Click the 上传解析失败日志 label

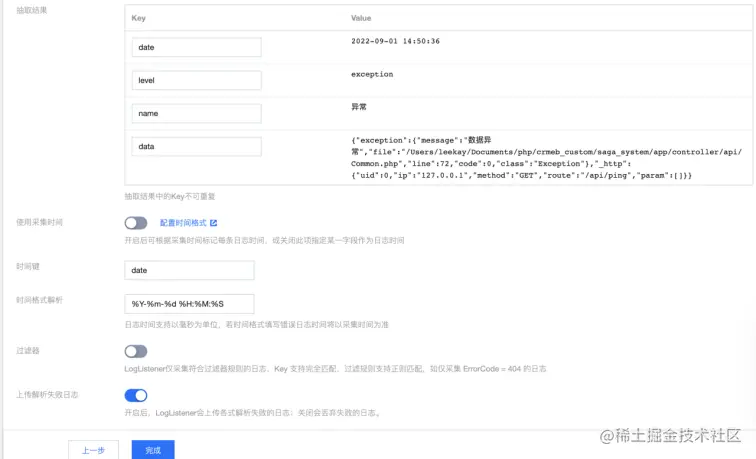[47, 395]
